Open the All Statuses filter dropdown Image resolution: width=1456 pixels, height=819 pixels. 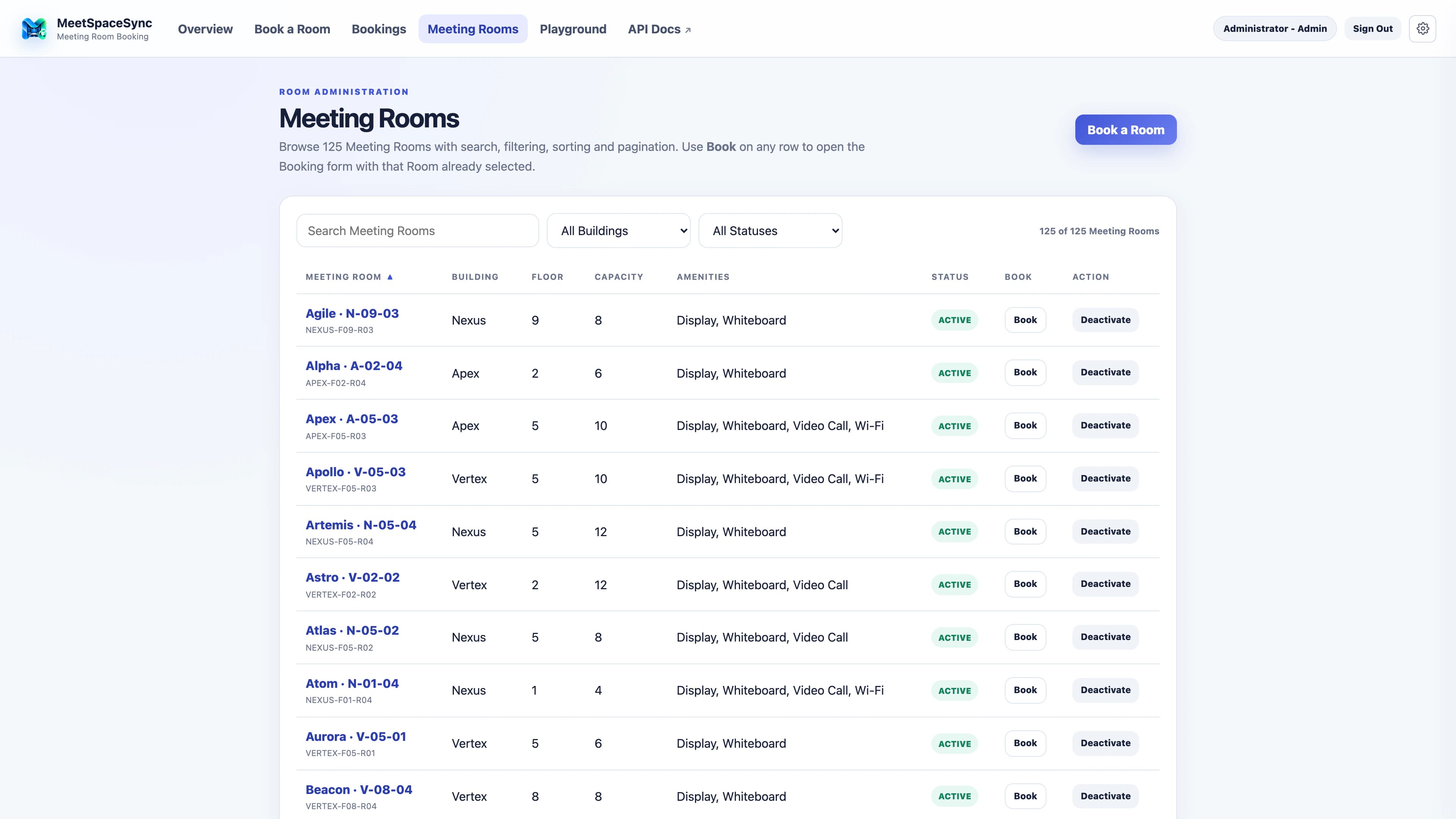click(770, 231)
